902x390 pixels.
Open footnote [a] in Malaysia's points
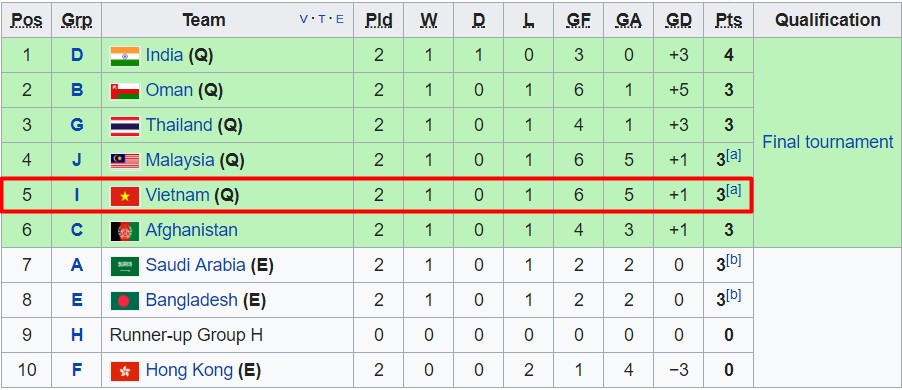(x=733, y=155)
